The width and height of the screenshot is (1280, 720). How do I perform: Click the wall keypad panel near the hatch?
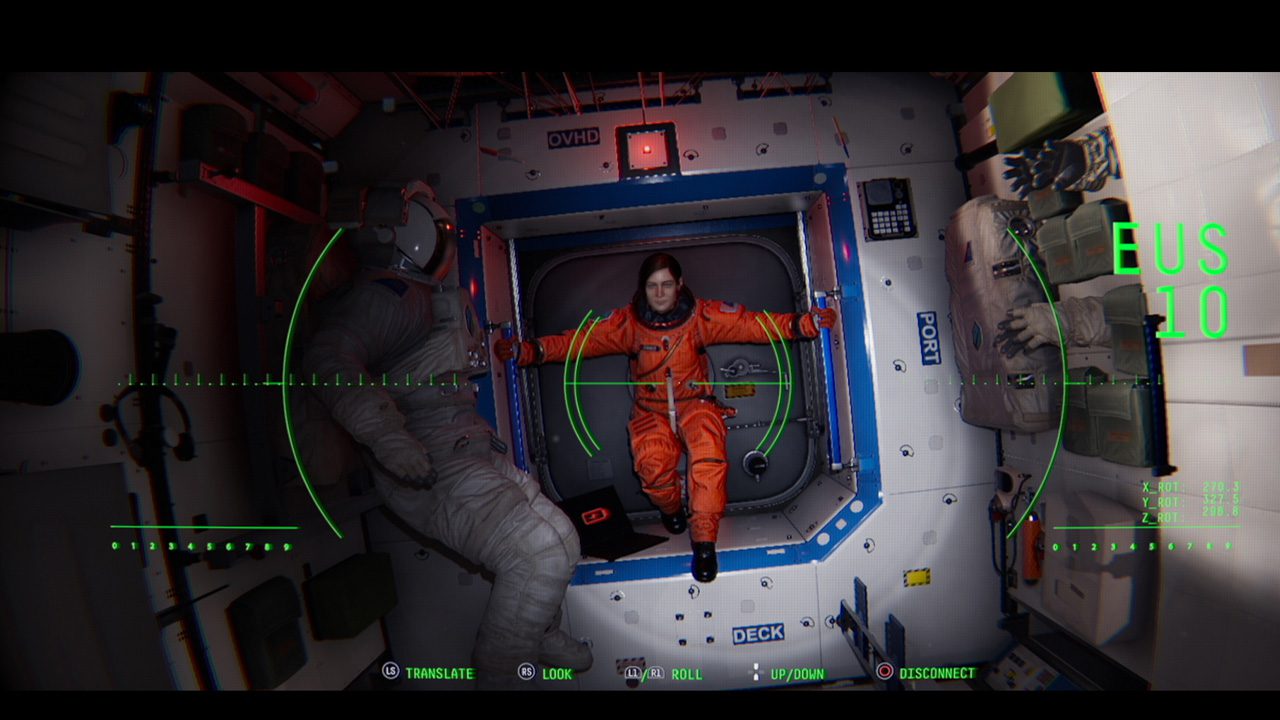886,209
